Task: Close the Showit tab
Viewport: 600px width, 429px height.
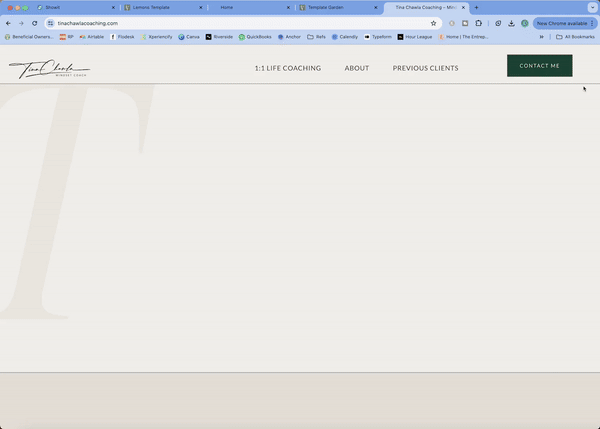Action: [x=113, y=7]
